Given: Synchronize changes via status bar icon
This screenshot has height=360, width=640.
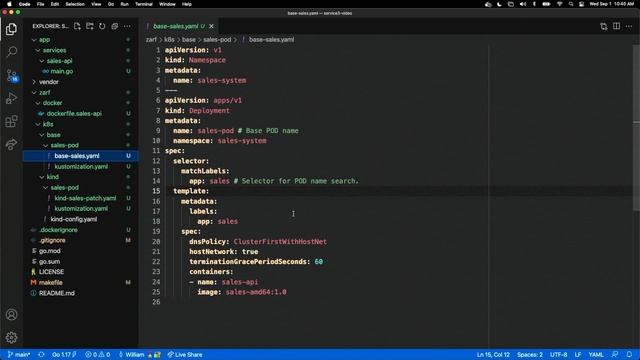Looking at the screenshot, I should [41, 354].
